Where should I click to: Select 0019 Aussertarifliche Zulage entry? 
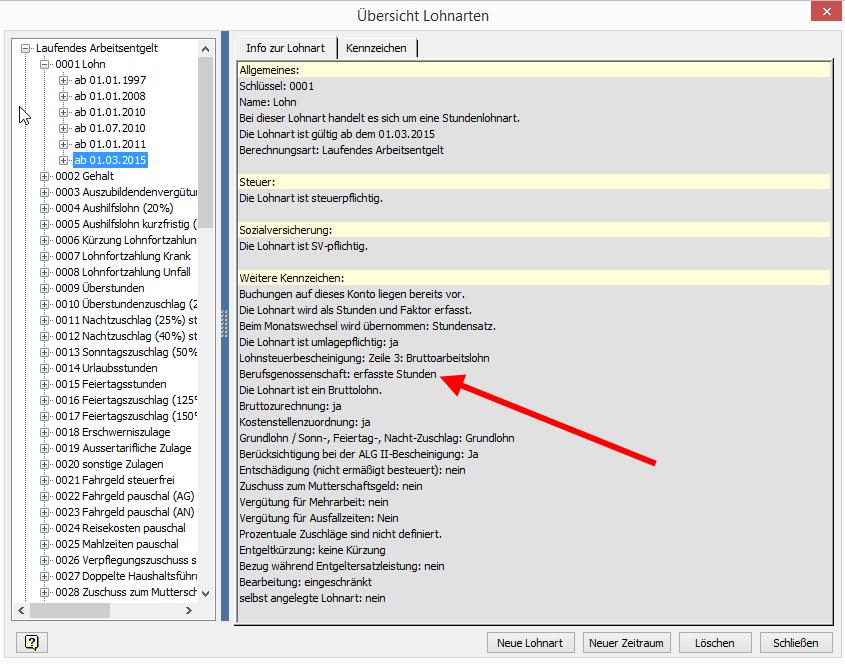(123, 448)
